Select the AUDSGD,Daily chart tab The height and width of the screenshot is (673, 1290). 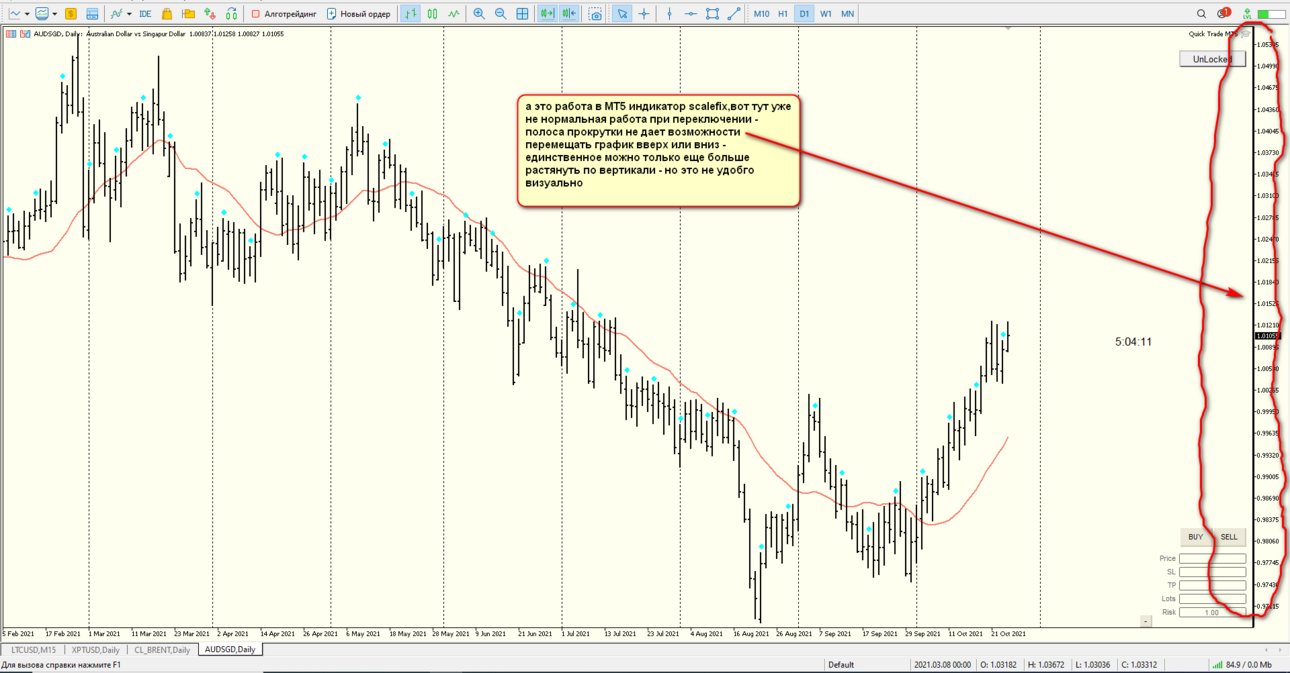[230, 650]
